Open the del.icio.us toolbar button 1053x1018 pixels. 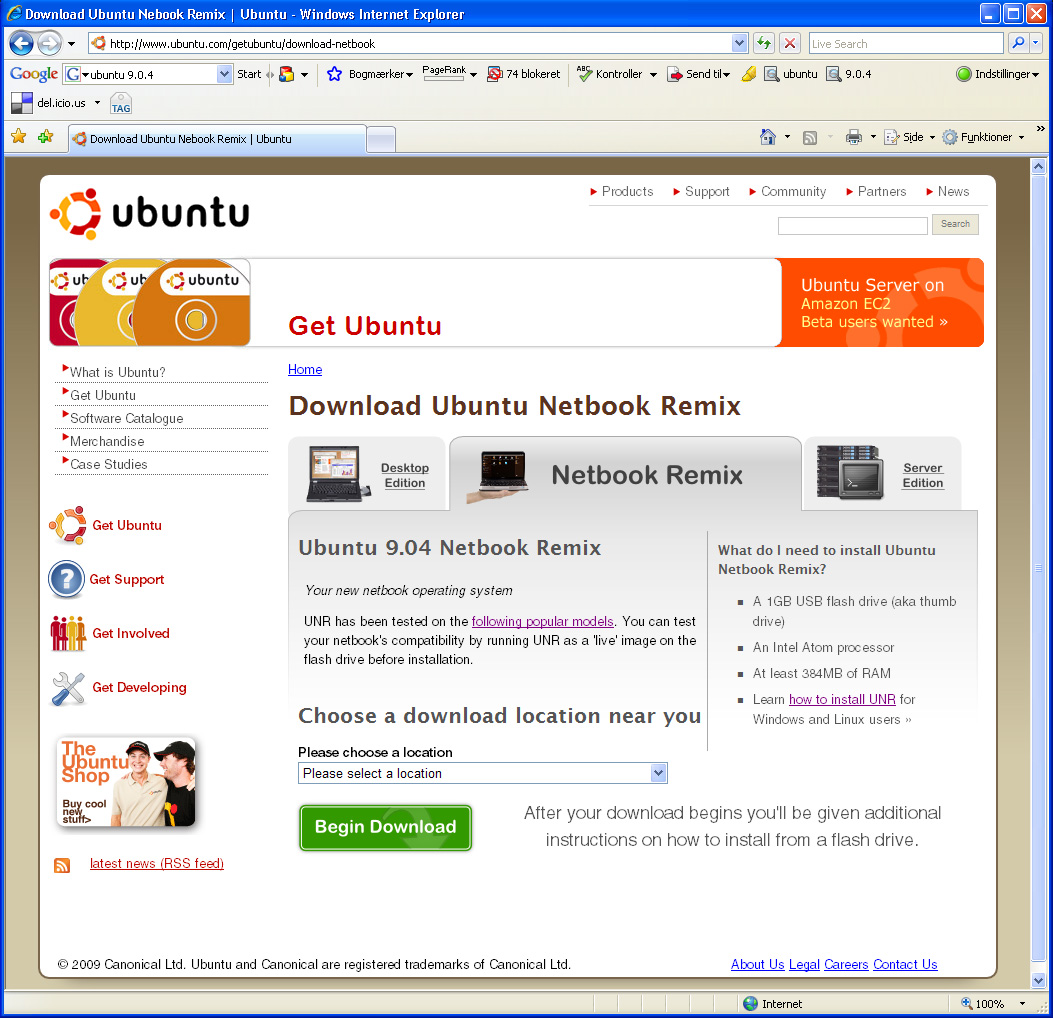[x=48, y=103]
